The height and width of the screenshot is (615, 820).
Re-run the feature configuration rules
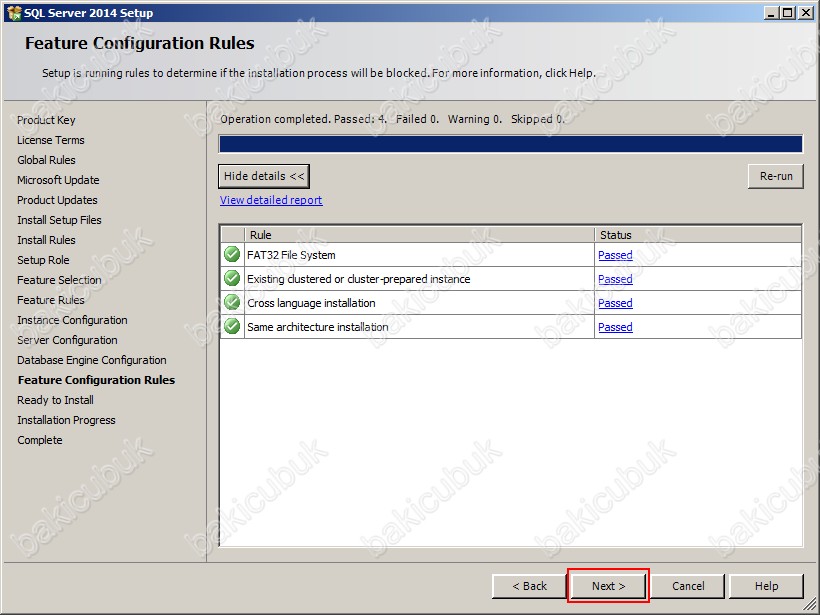click(776, 176)
